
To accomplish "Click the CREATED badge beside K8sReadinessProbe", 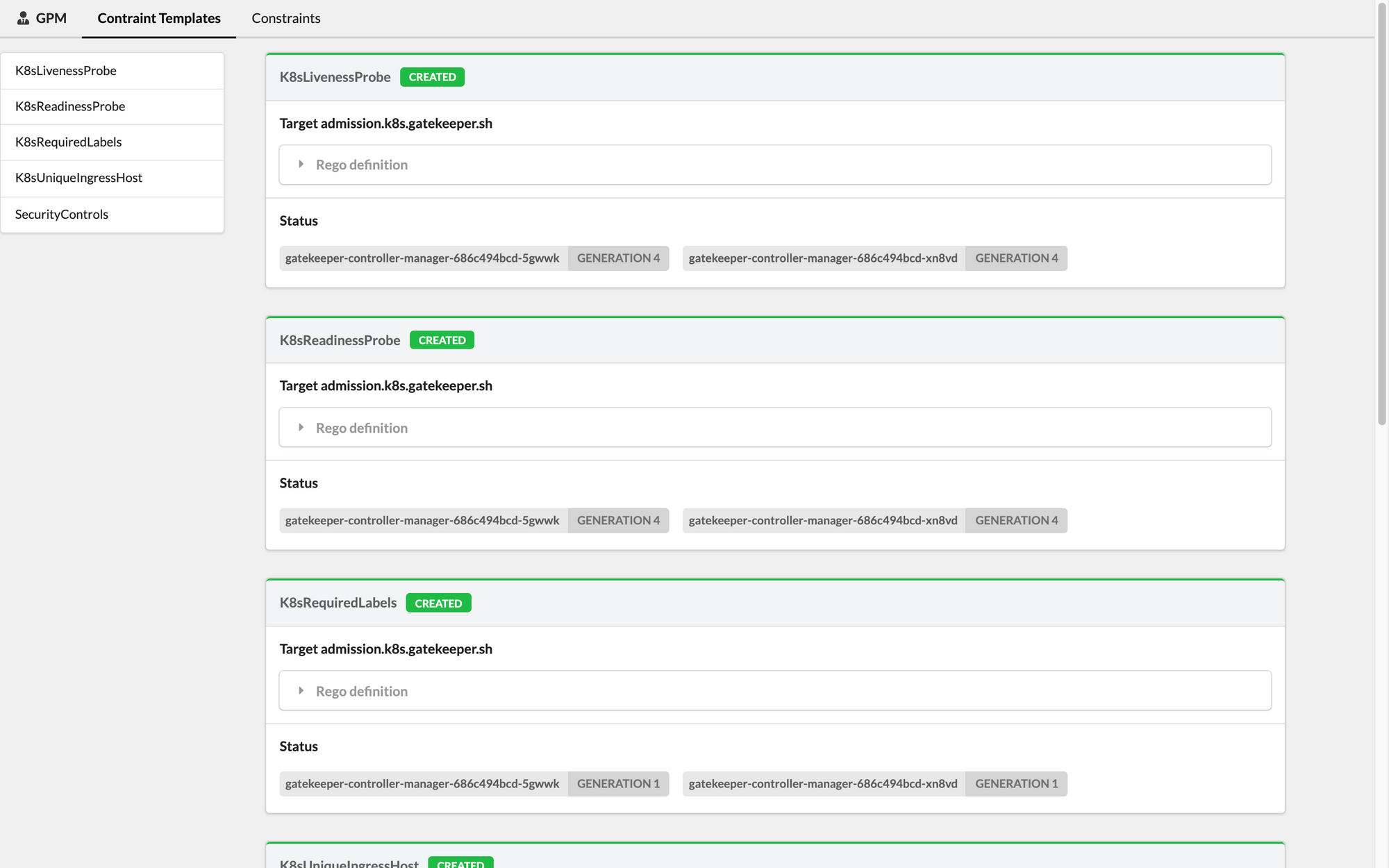I will click(x=442, y=340).
